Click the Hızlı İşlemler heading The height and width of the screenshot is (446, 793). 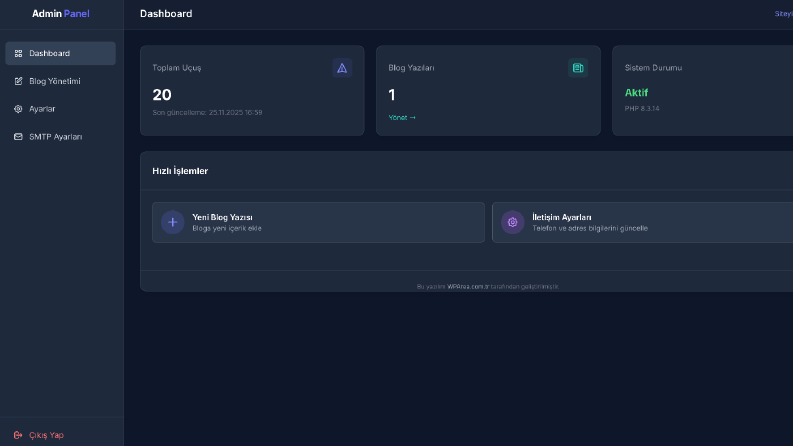(x=180, y=171)
